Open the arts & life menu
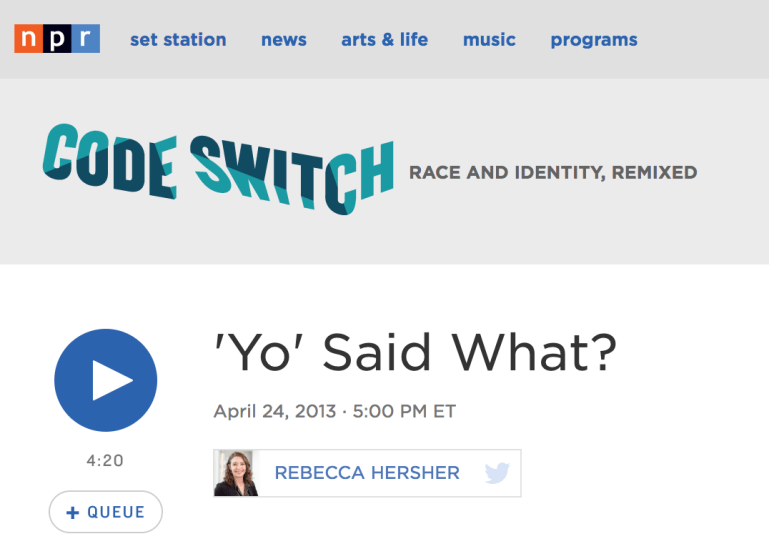The image size is (769, 549). [x=384, y=40]
